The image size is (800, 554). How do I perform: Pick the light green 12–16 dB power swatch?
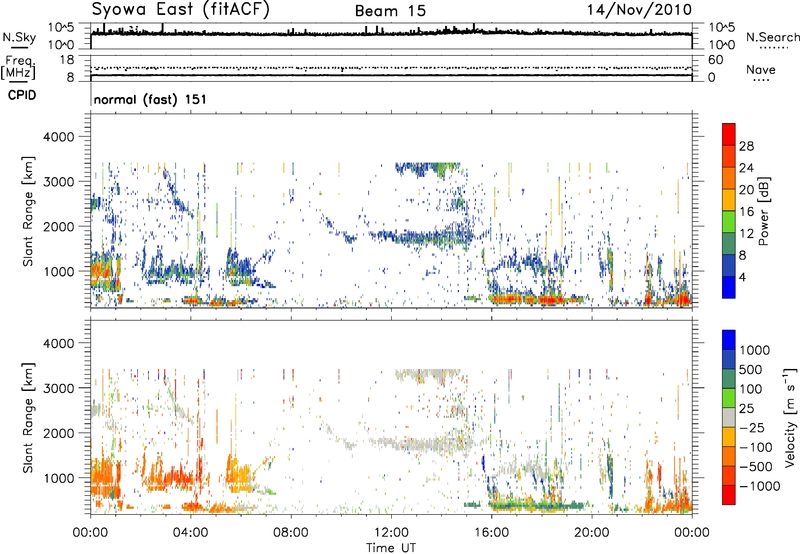point(729,222)
